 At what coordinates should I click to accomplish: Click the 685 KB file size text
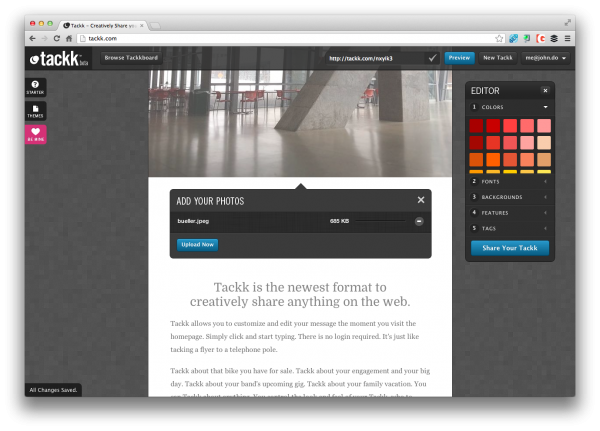339,221
